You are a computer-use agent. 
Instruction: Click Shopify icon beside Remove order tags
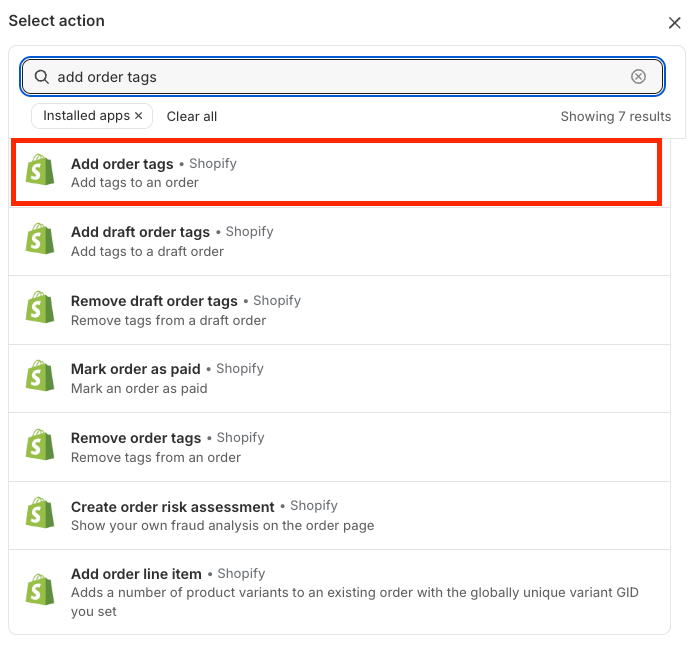coord(40,444)
